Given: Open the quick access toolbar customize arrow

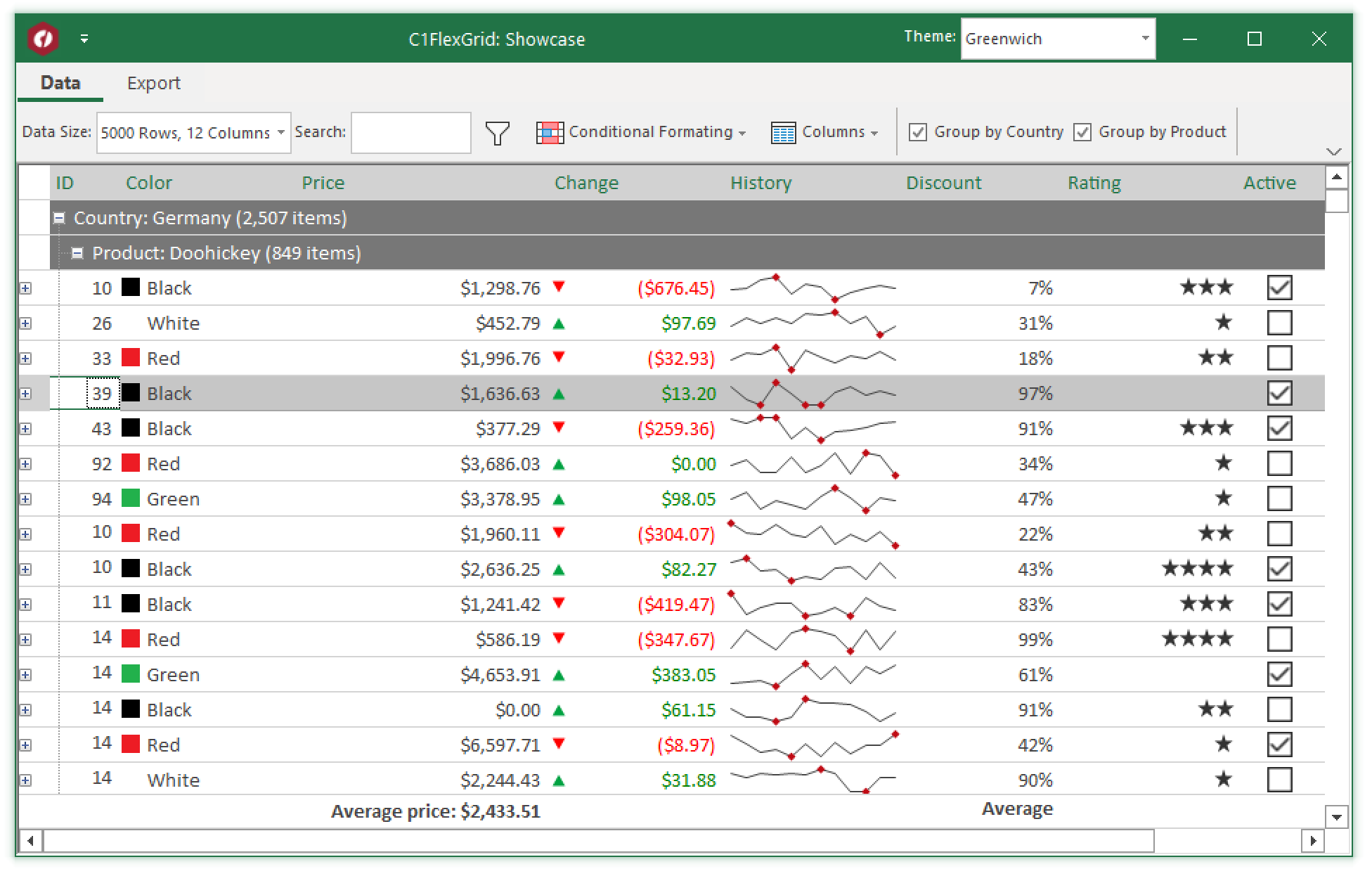Looking at the screenshot, I should (84, 39).
